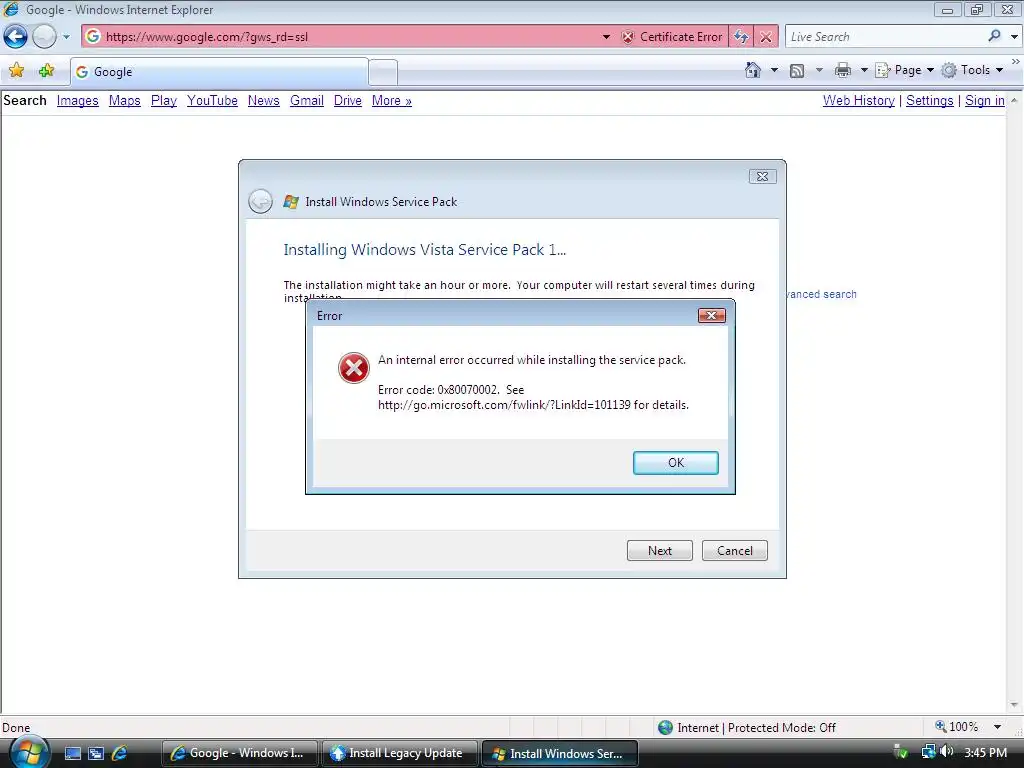Open the Gmail link
This screenshot has height=768, width=1024.
(307, 101)
